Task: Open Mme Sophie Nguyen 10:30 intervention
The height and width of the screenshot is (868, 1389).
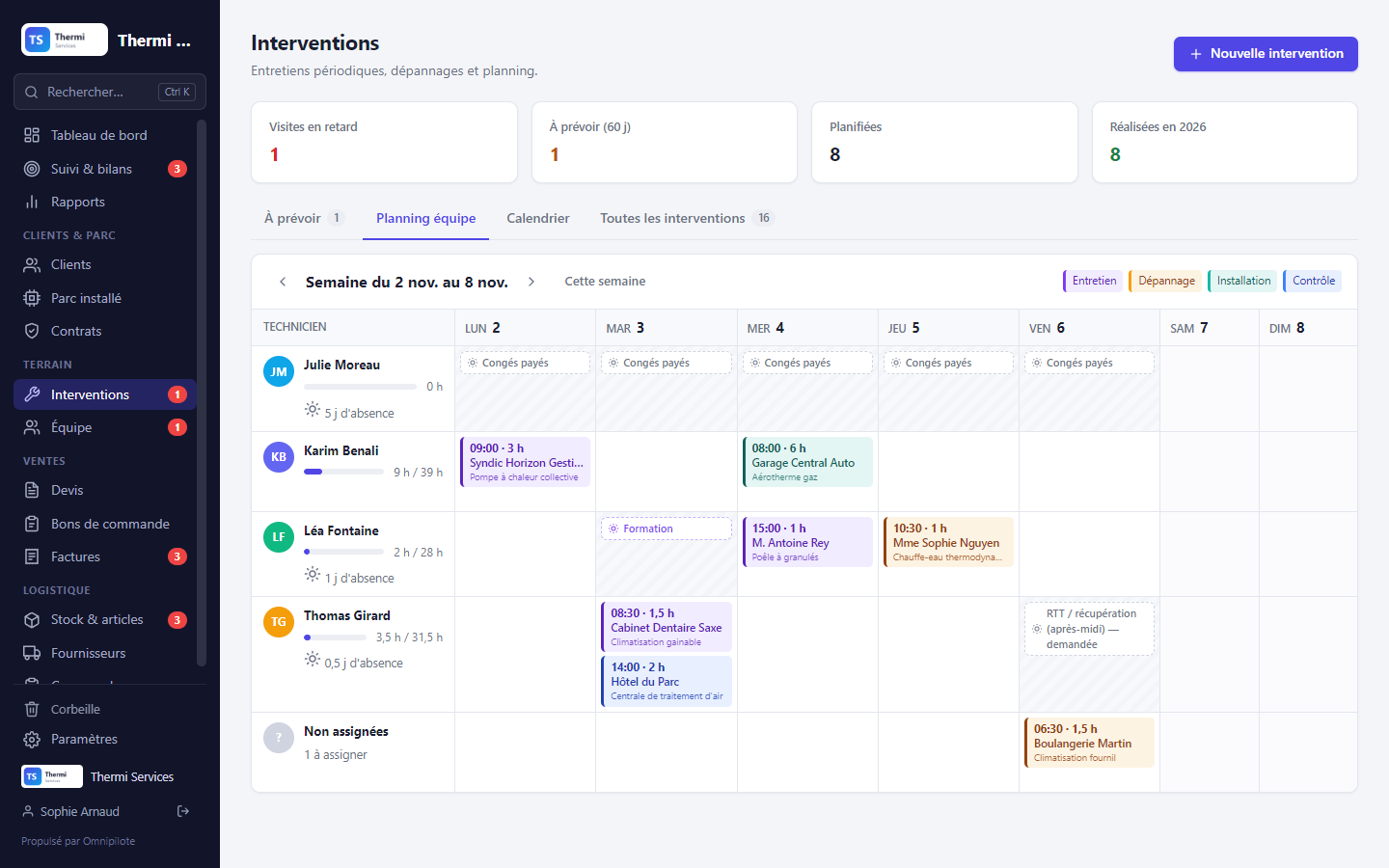Action: (948, 542)
